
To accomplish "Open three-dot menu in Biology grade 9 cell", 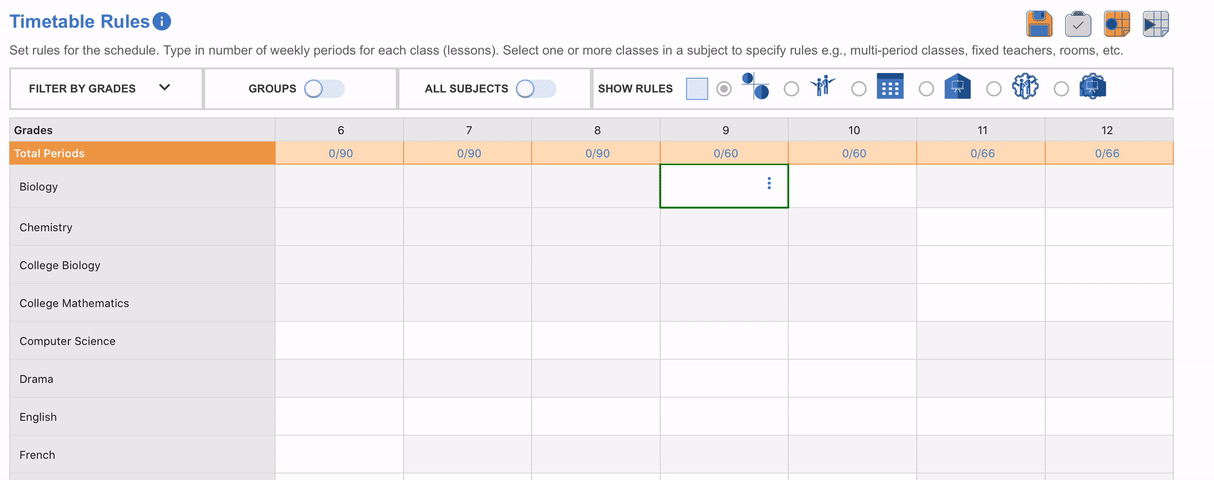I will click(x=769, y=184).
